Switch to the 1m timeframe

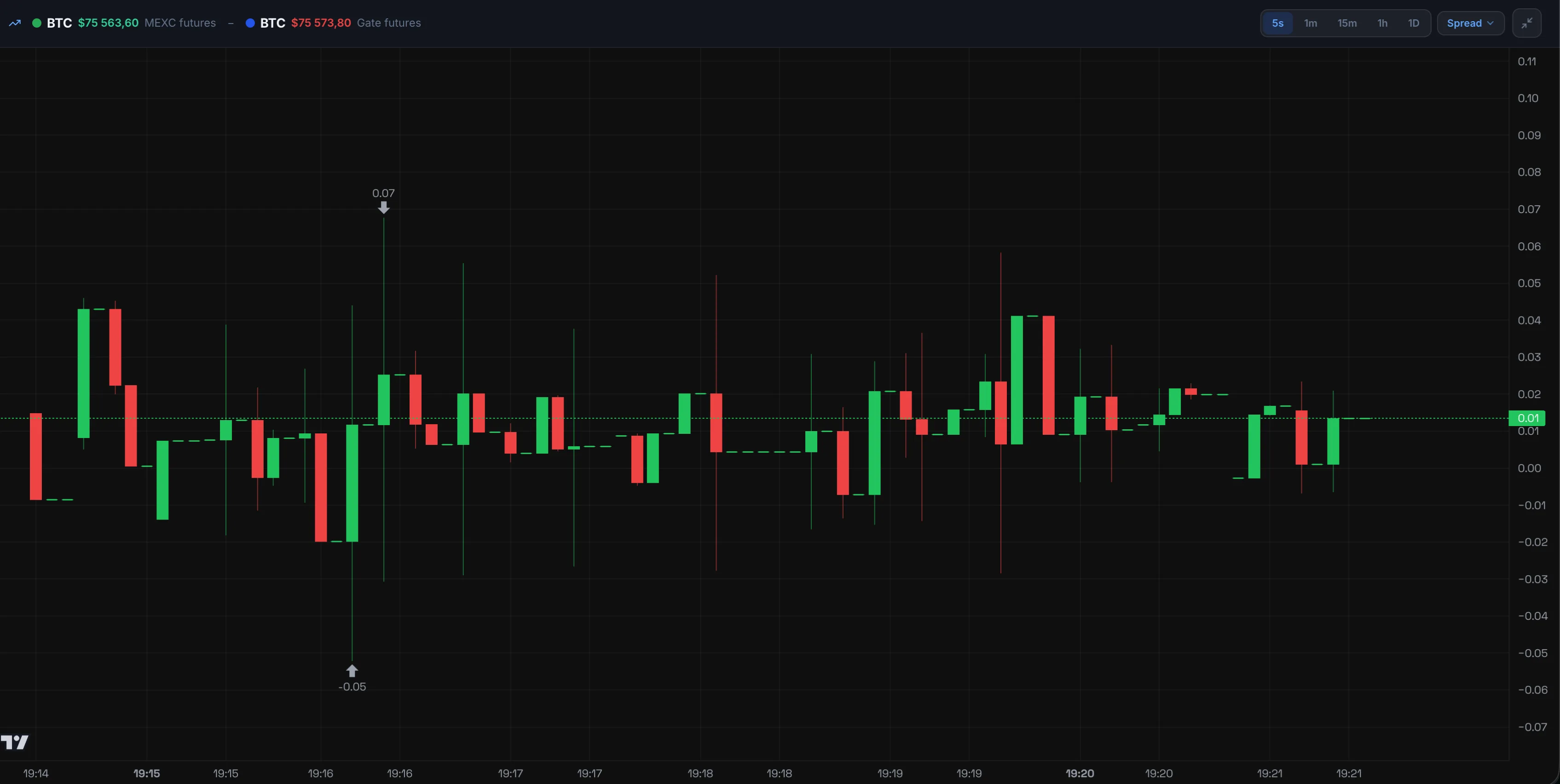coord(1311,23)
